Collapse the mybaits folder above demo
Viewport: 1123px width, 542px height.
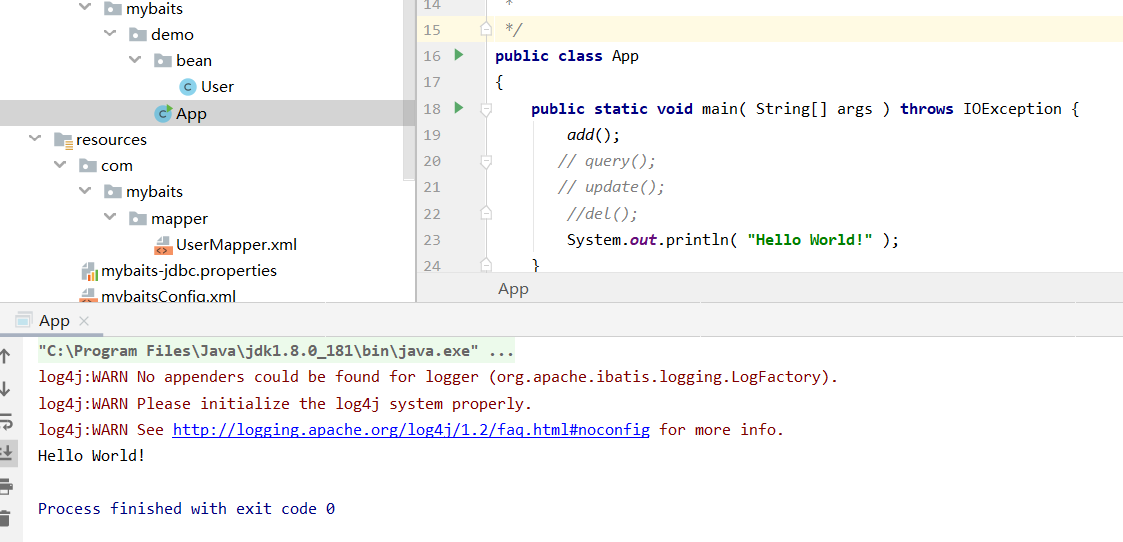pyautogui.click(x=85, y=7)
